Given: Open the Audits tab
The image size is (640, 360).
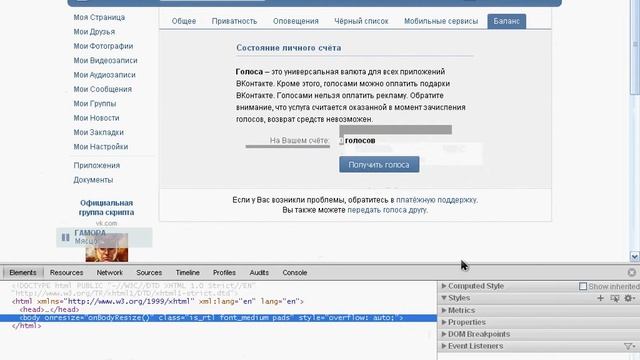Looking at the screenshot, I should pyautogui.click(x=259, y=272).
